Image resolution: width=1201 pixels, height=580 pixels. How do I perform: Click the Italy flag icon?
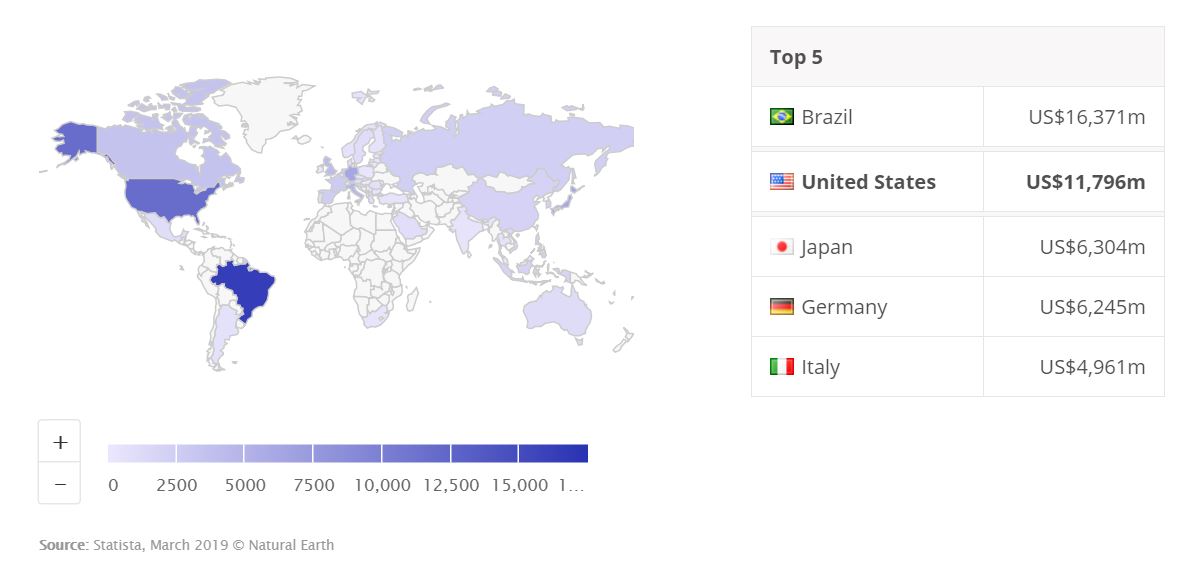[782, 367]
